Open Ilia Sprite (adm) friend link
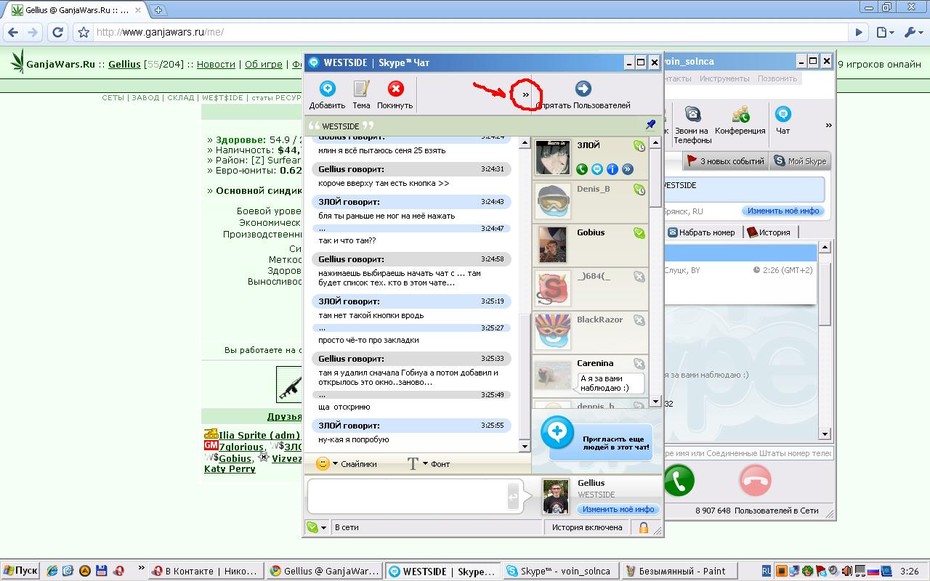This screenshot has height=581, width=930. 259,435
